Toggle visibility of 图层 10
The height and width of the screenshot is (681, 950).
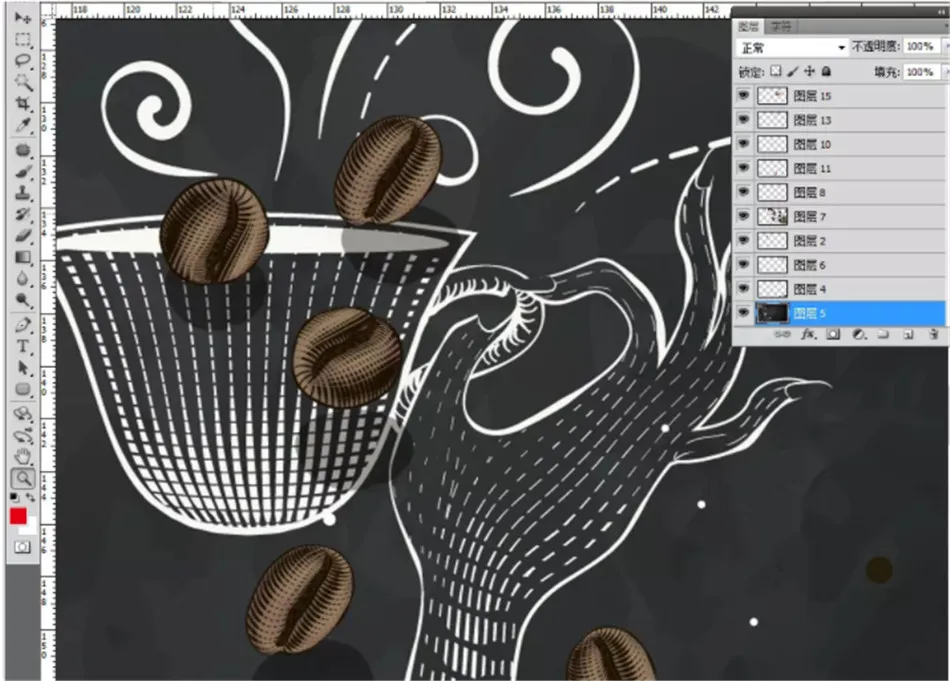[x=743, y=144]
